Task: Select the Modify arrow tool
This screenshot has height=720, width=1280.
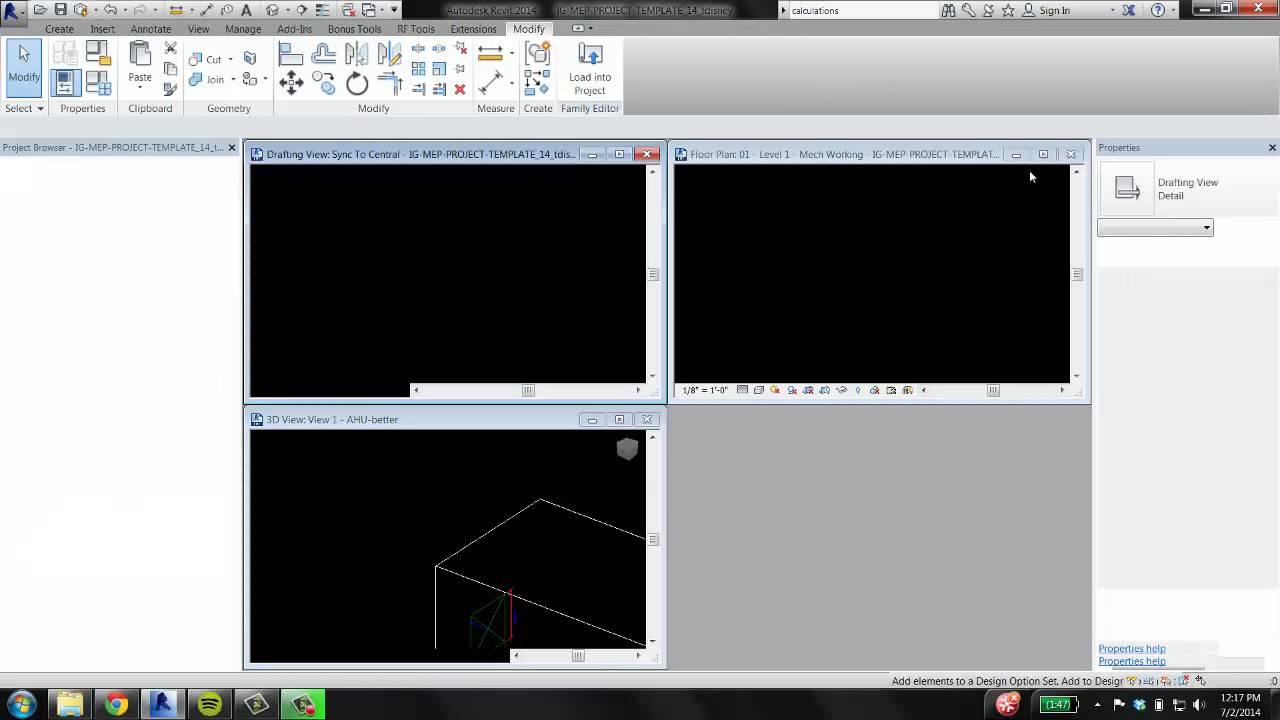Action: tap(24, 67)
